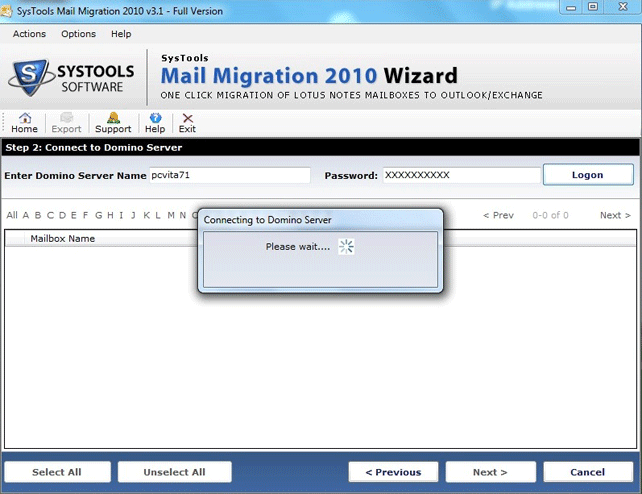
Task: Filter mailboxes by letter J
Action: coord(133,215)
